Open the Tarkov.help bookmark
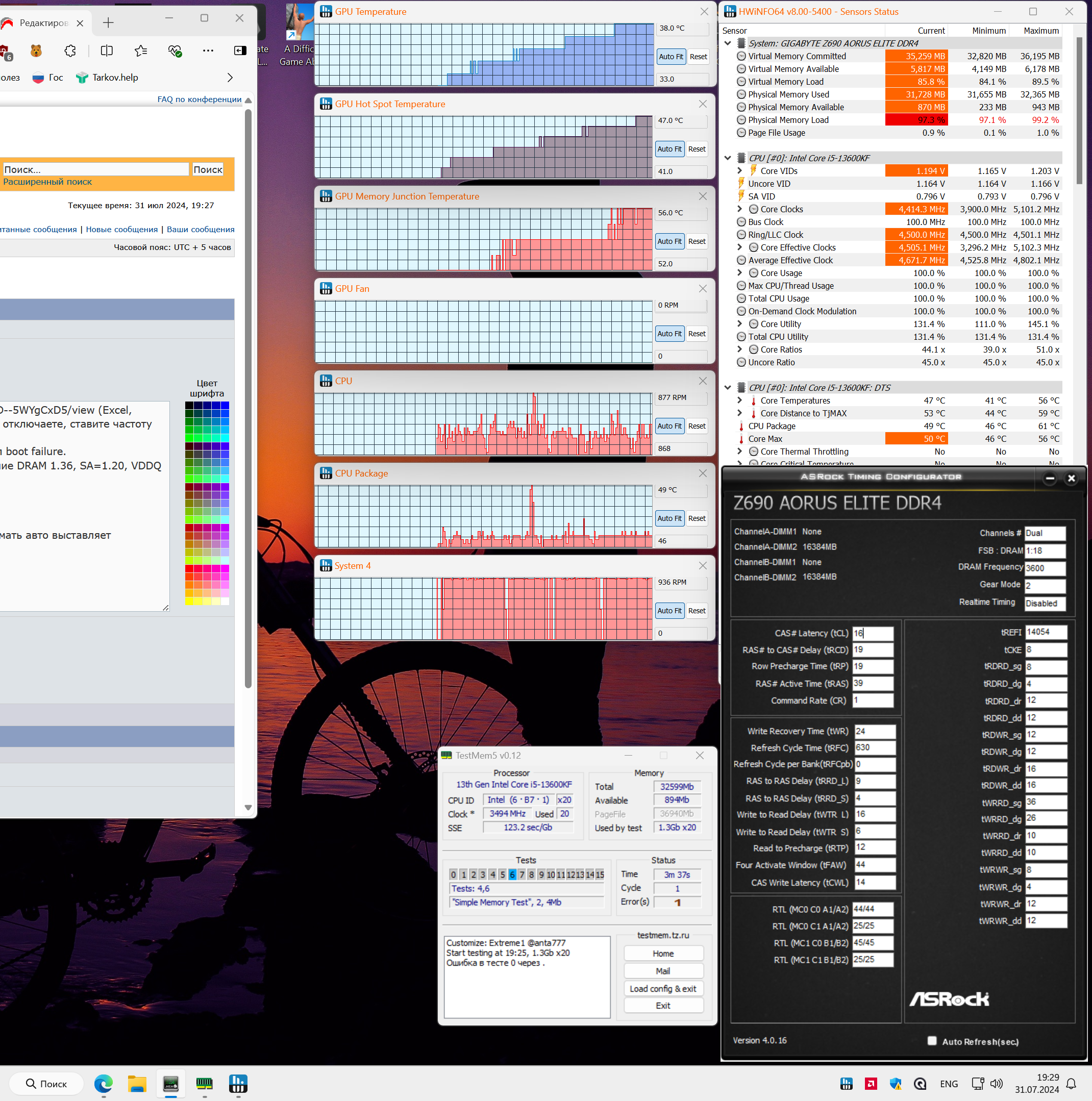This screenshot has width=1092, height=1101. 107,78
